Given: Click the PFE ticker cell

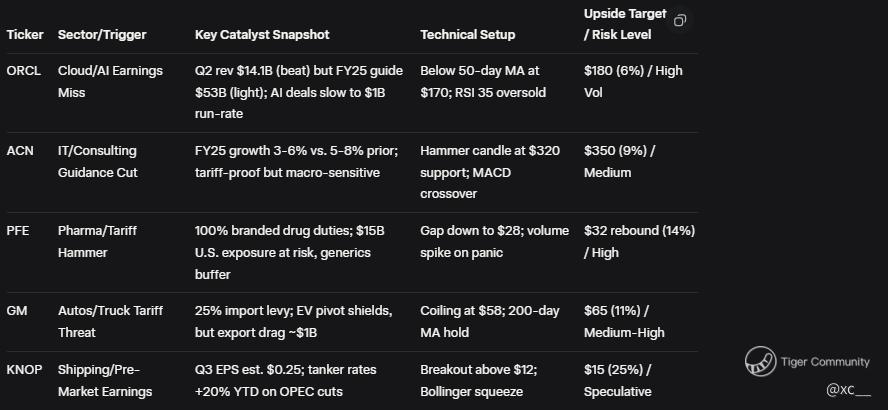Looking at the screenshot, I should (20, 231).
